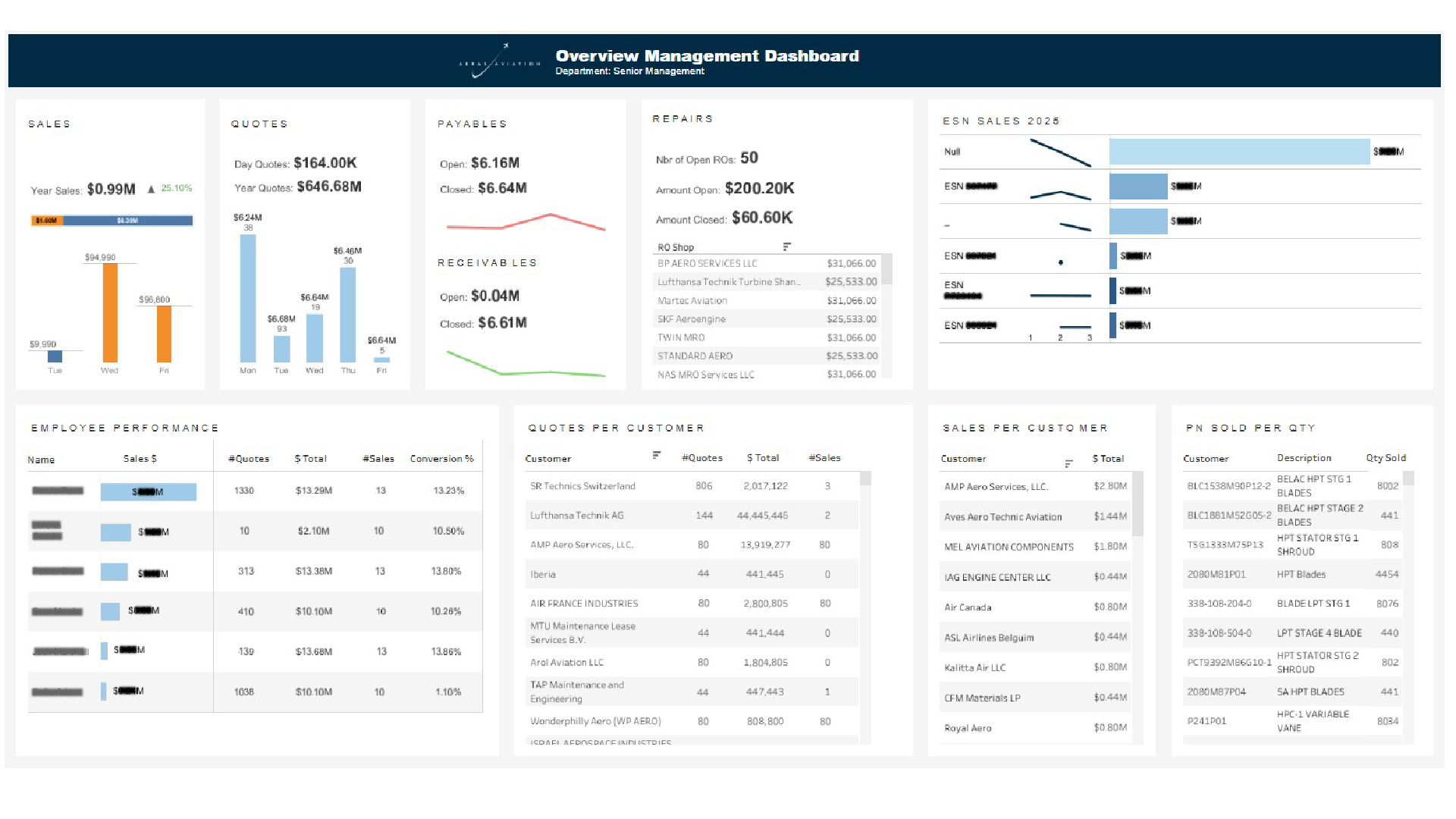This screenshot has height=819, width=1456.
Task: Select SR Technics Switzerland customer row
Action: point(692,486)
